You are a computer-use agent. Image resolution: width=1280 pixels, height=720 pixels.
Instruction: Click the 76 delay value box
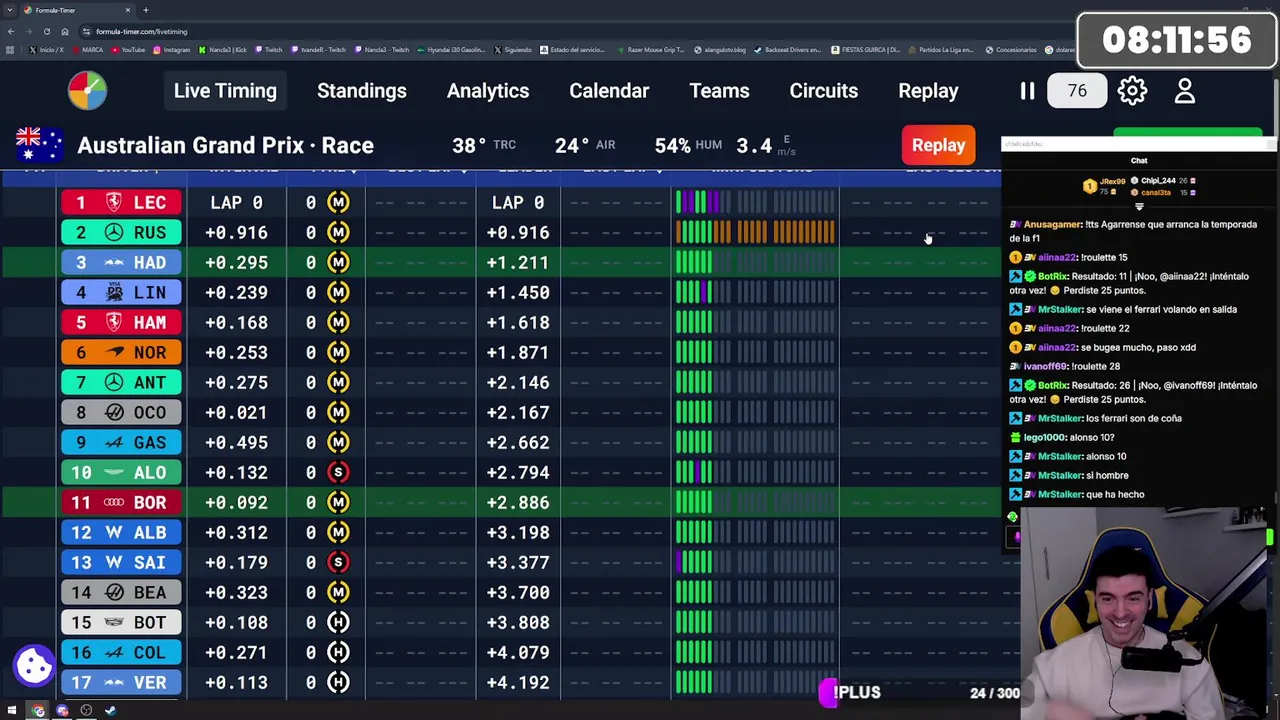[1076, 91]
